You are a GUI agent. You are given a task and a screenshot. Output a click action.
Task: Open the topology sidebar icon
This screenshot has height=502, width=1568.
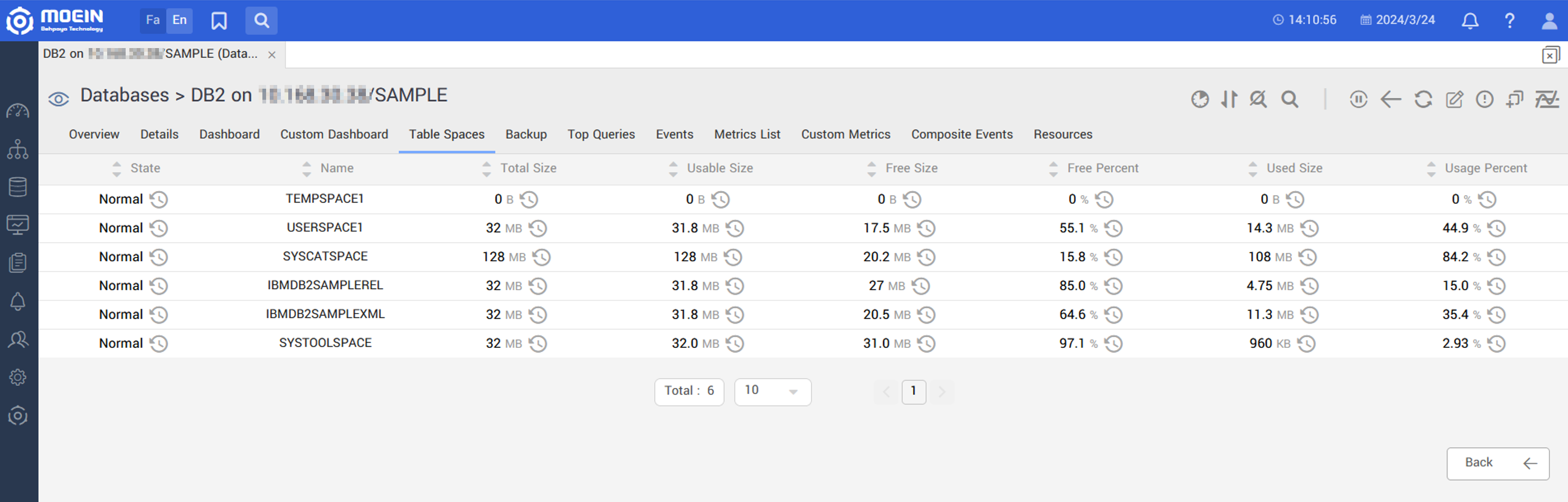[17, 149]
